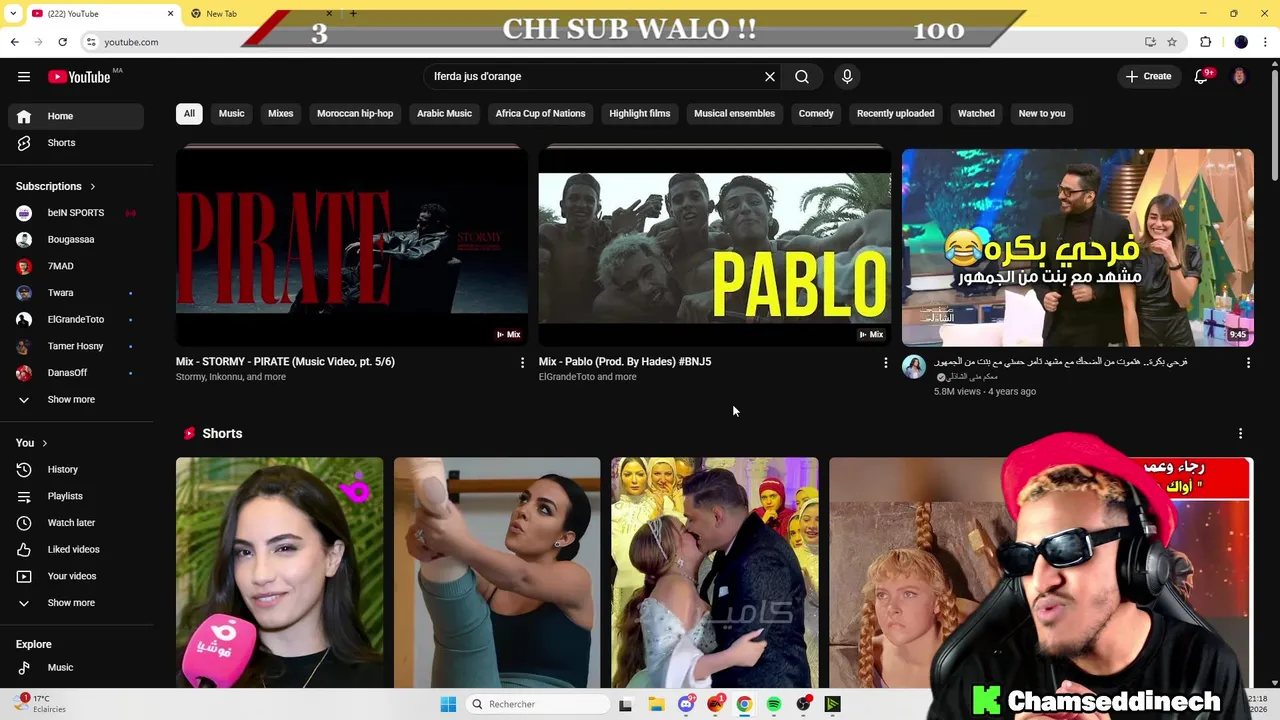Filter by Arabic Music chip
The image size is (1280, 720).
(444, 114)
